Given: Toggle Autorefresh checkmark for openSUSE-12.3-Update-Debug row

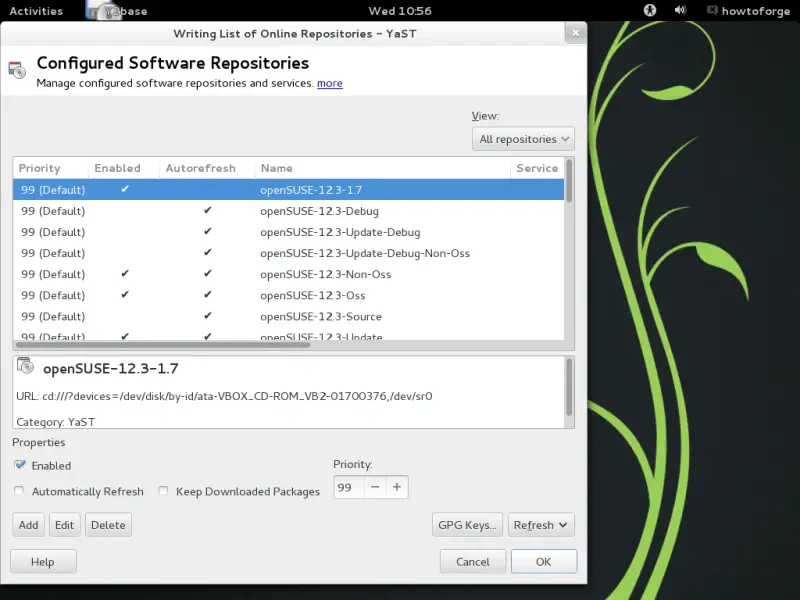Looking at the screenshot, I should click(208, 232).
